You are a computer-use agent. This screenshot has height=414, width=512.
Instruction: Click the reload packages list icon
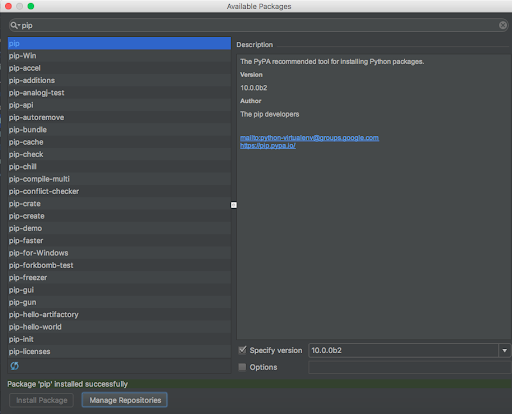pos(14,366)
